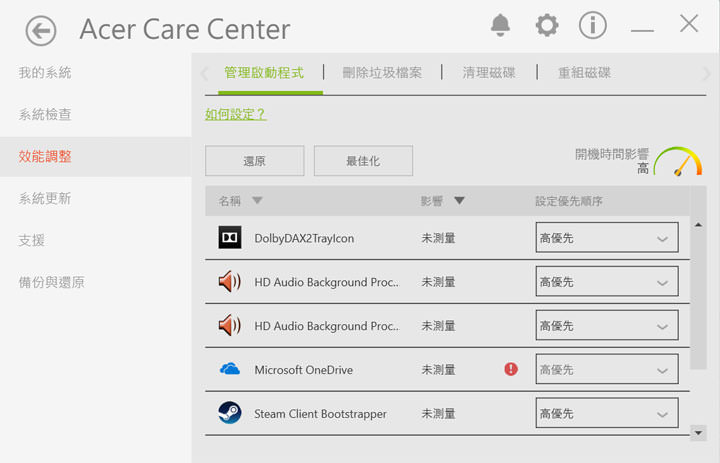Sort by 名稱 column arrow
The width and height of the screenshot is (720, 463).
[x=257, y=201]
